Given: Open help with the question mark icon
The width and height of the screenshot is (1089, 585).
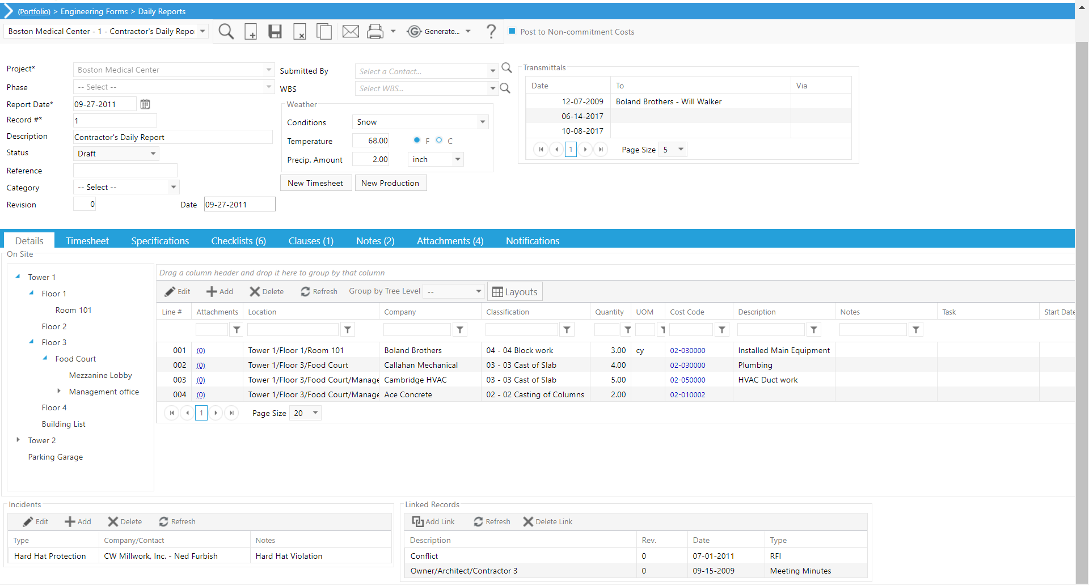Looking at the screenshot, I should [x=491, y=31].
